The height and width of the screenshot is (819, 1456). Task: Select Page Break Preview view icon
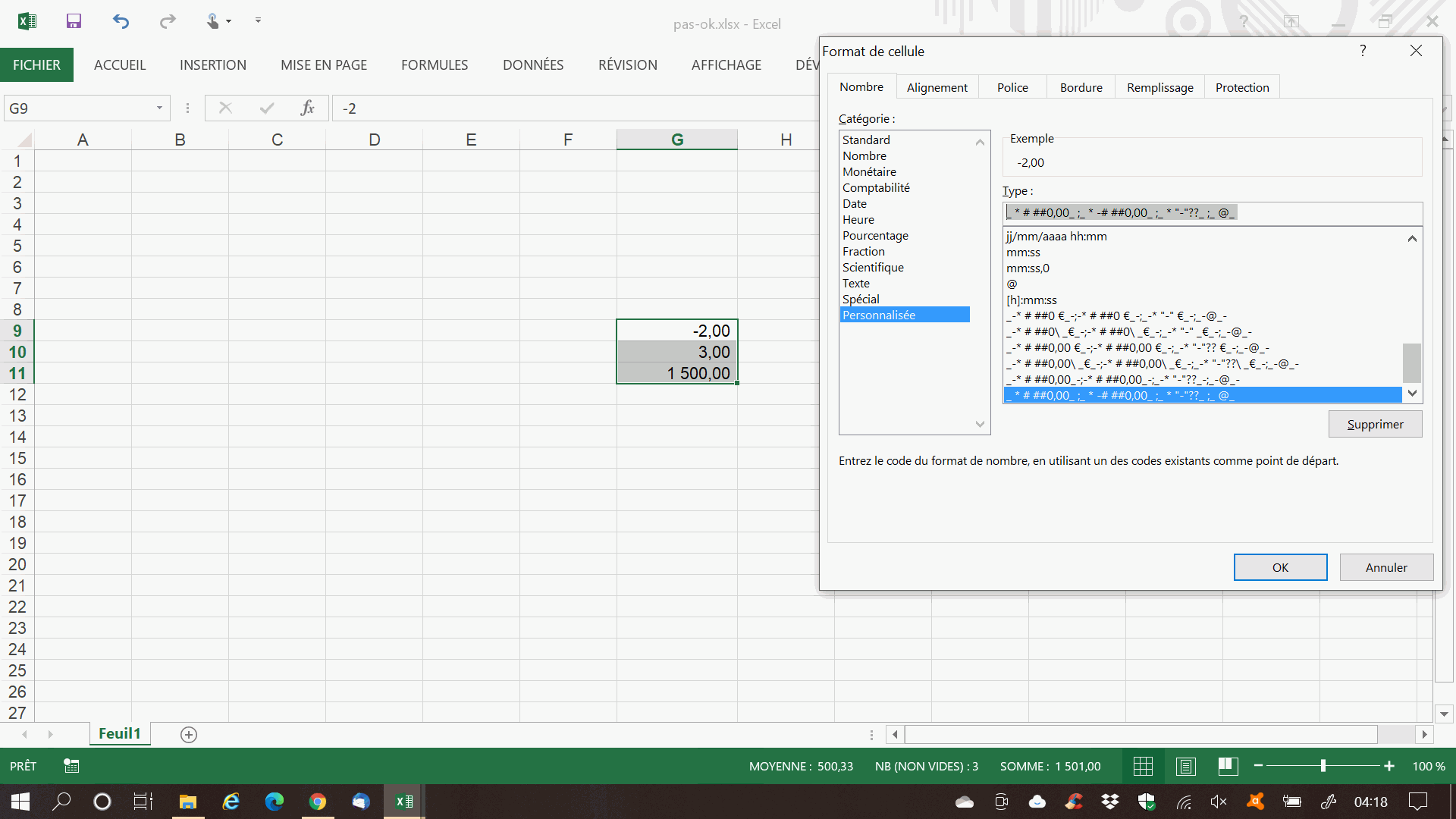tap(1228, 766)
